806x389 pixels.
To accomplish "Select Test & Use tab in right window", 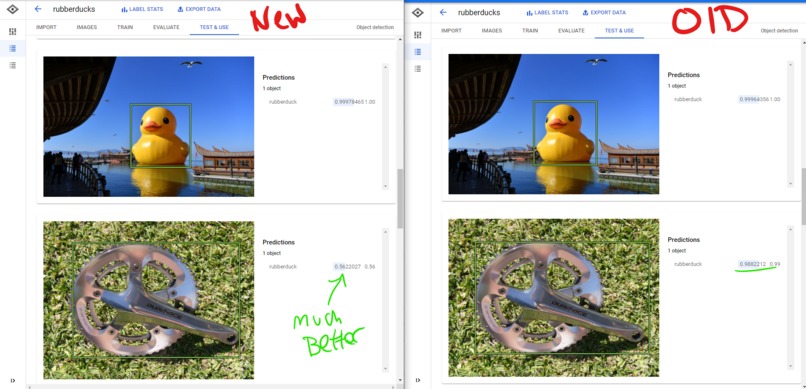I will pyautogui.click(x=619, y=30).
